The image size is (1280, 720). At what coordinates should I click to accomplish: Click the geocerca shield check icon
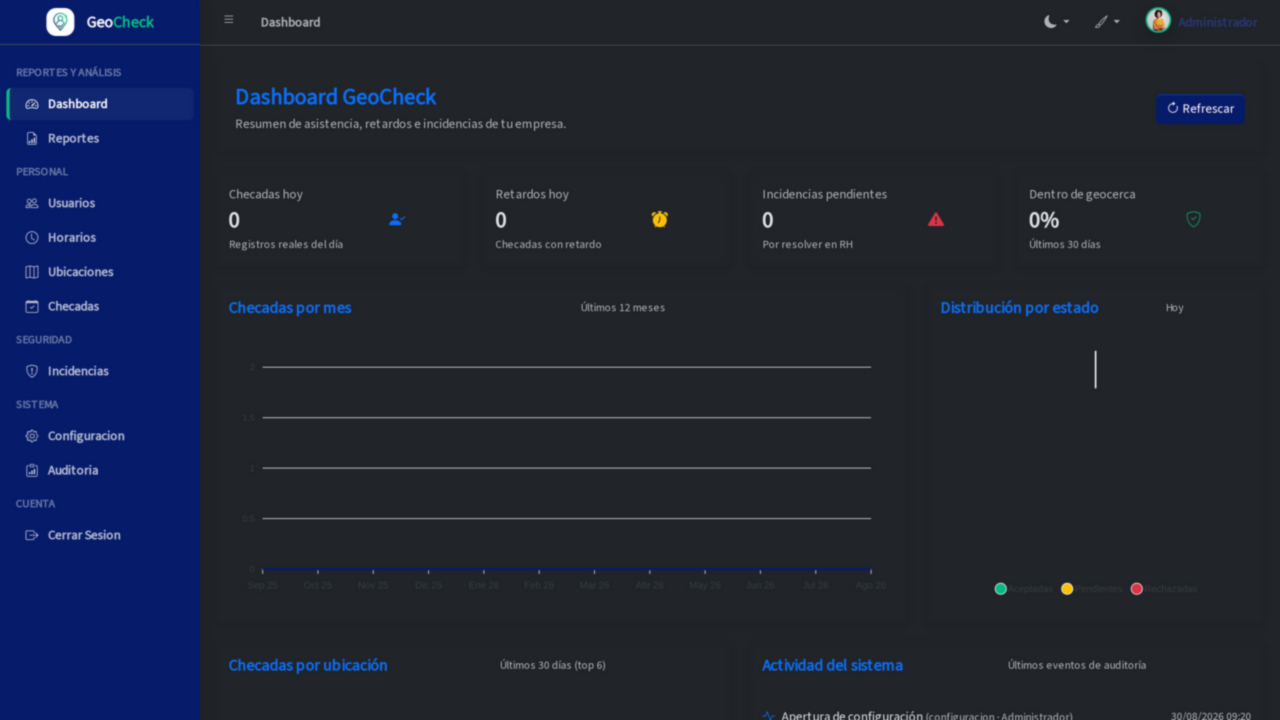[1193, 219]
